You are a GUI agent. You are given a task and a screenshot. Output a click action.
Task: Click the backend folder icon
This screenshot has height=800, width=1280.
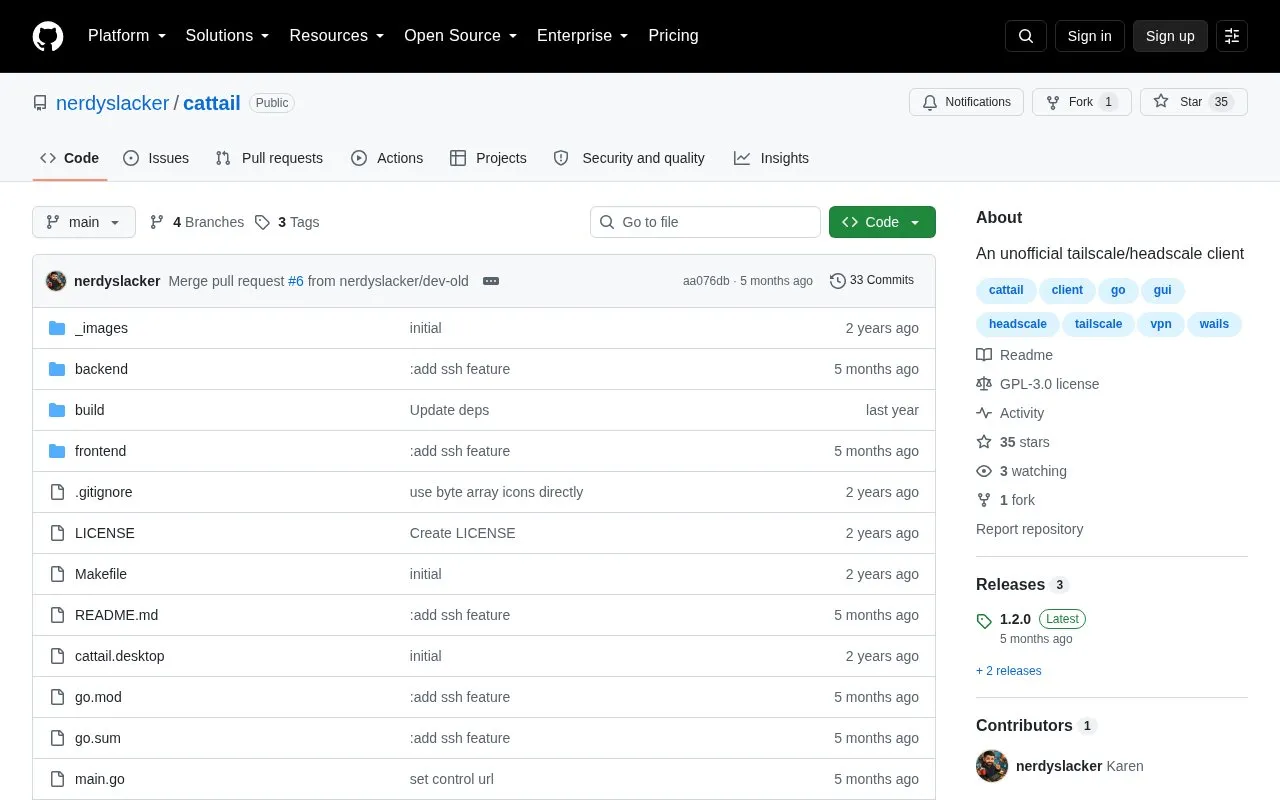pyautogui.click(x=57, y=369)
